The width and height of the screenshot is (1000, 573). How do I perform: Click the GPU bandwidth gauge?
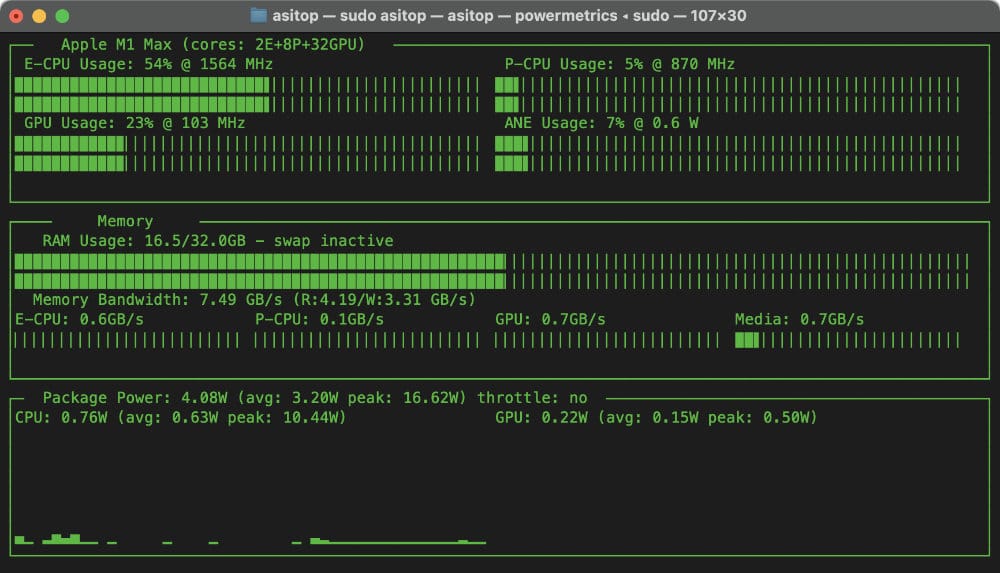(x=607, y=341)
